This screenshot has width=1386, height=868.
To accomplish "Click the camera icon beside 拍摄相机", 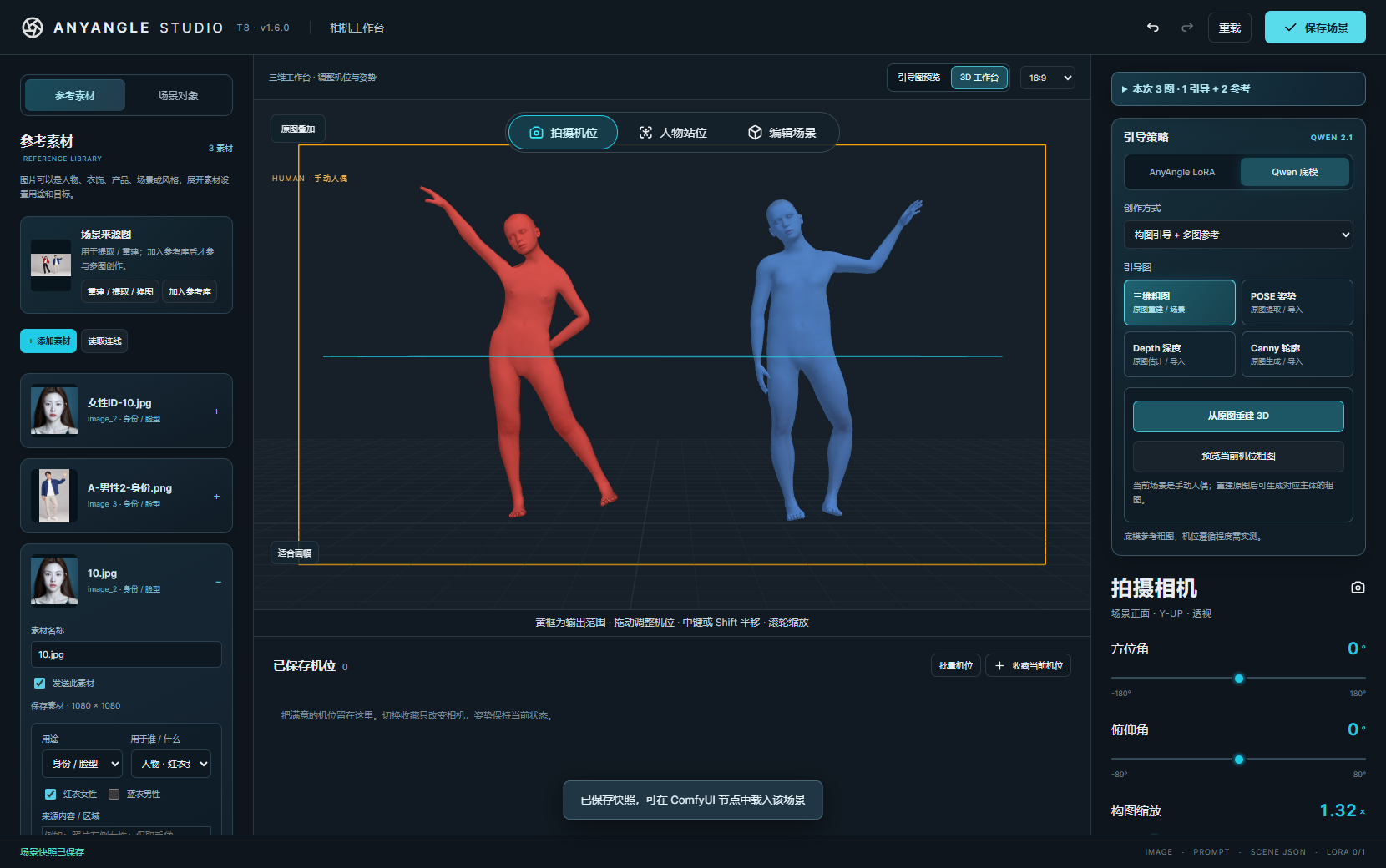I will [1358, 588].
